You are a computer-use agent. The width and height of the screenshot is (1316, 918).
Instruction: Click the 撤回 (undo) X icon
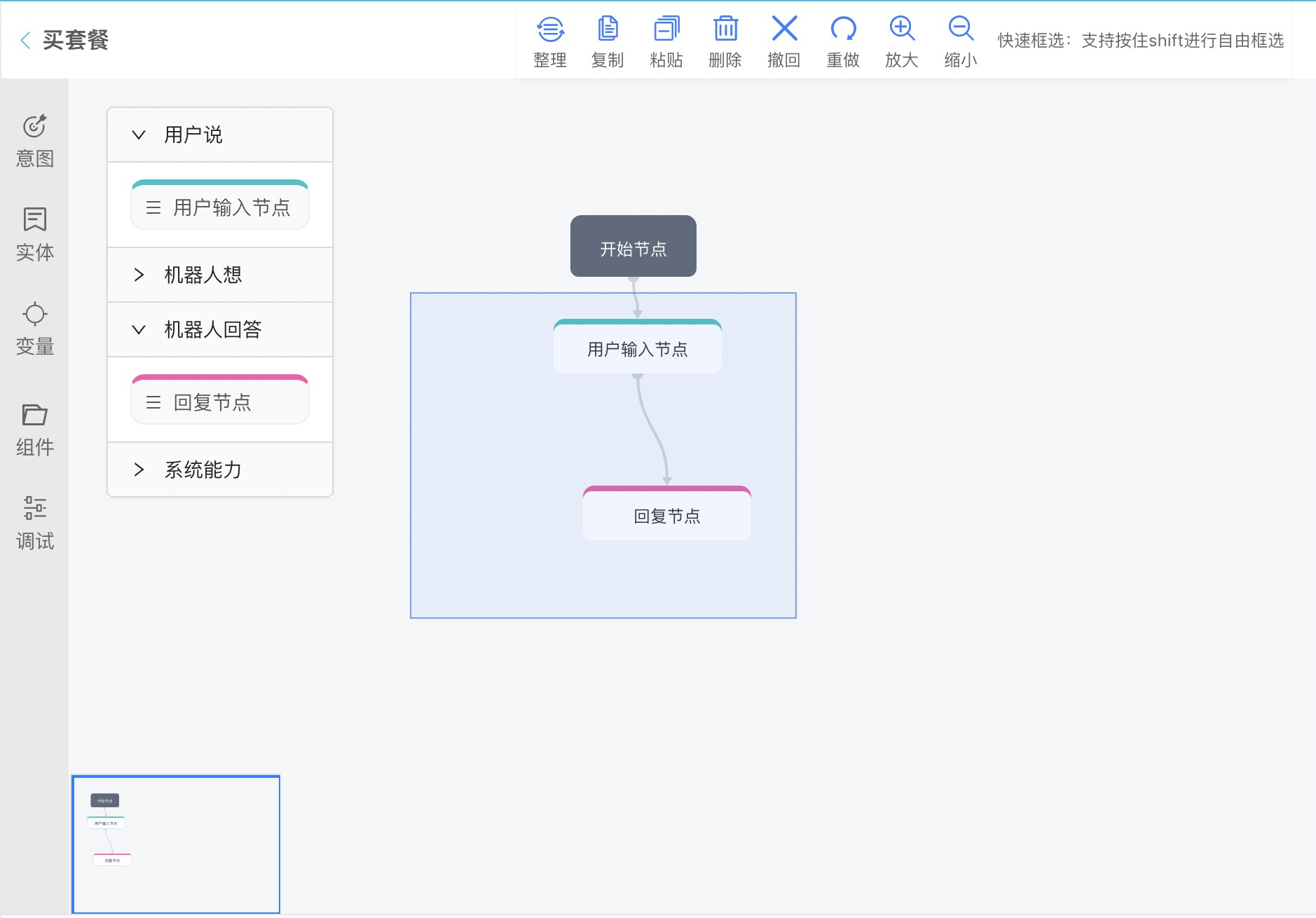[x=784, y=29]
